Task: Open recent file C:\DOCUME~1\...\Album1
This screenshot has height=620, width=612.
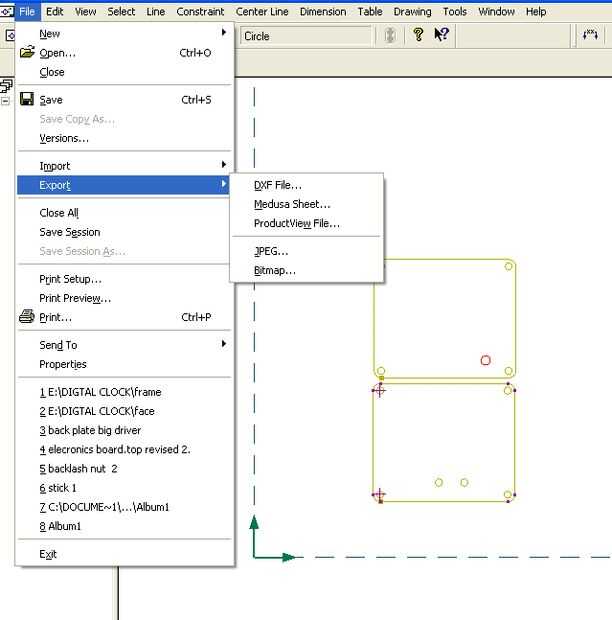Action: (123, 507)
